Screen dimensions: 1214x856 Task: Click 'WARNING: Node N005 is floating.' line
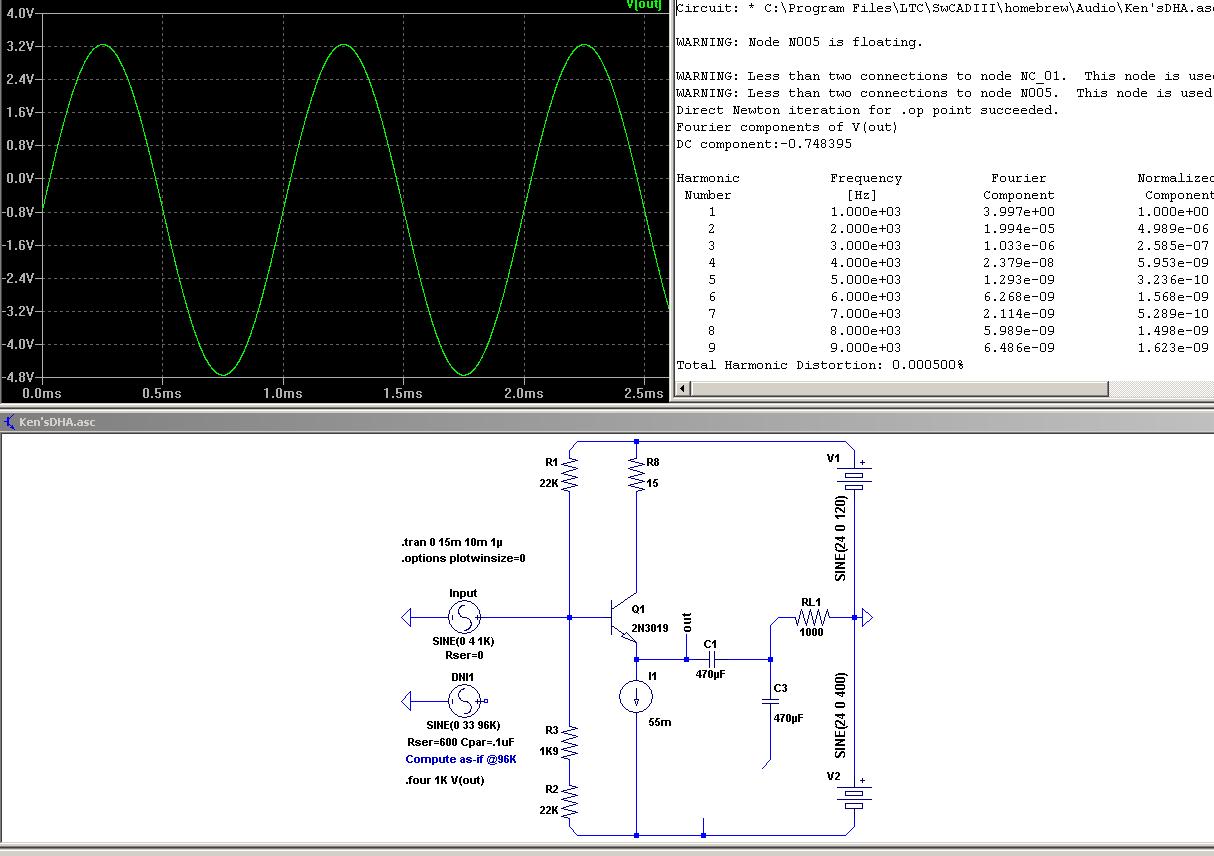point(800,42)
